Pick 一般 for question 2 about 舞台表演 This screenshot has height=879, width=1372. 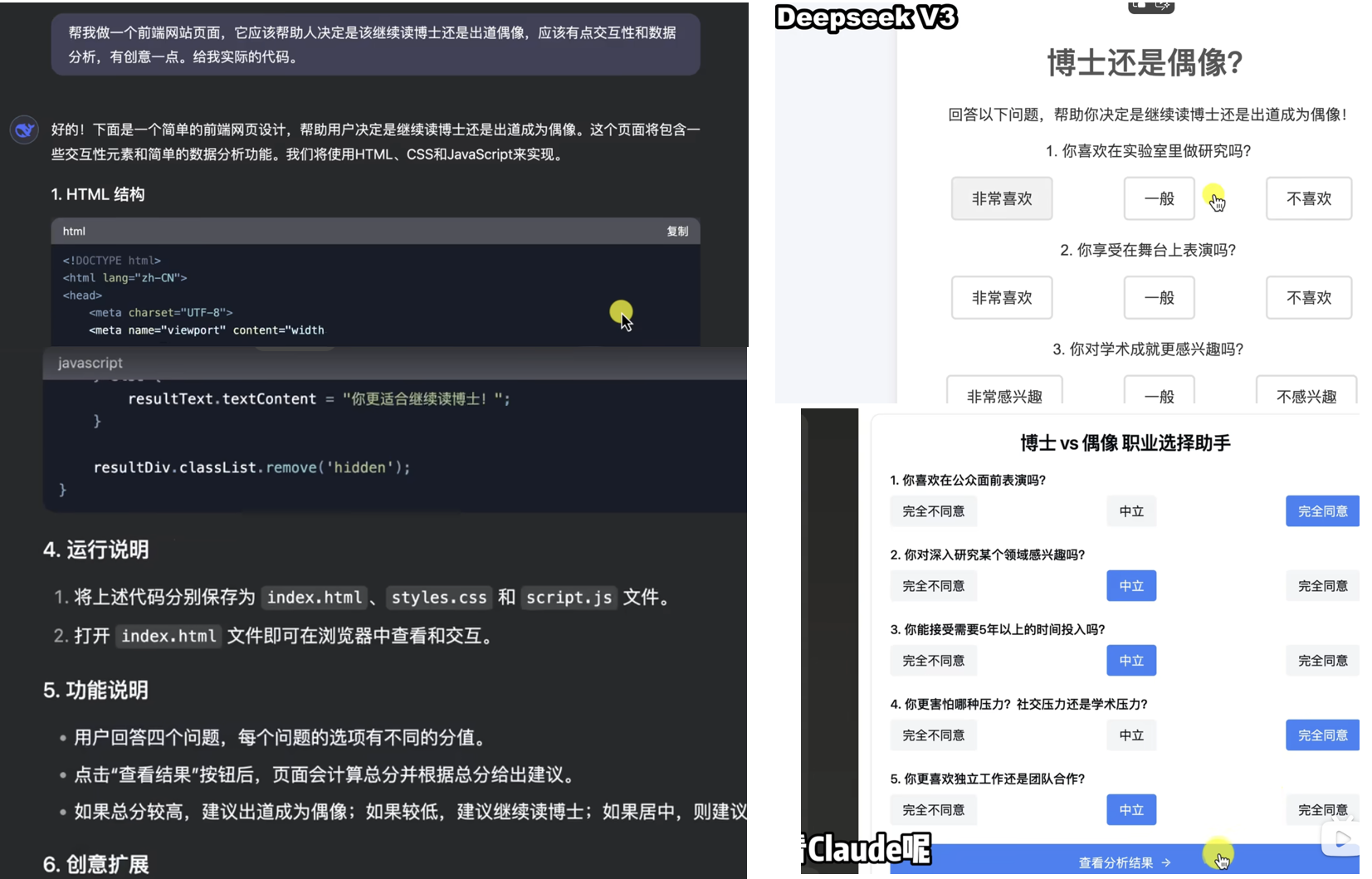click(1159, 297)
